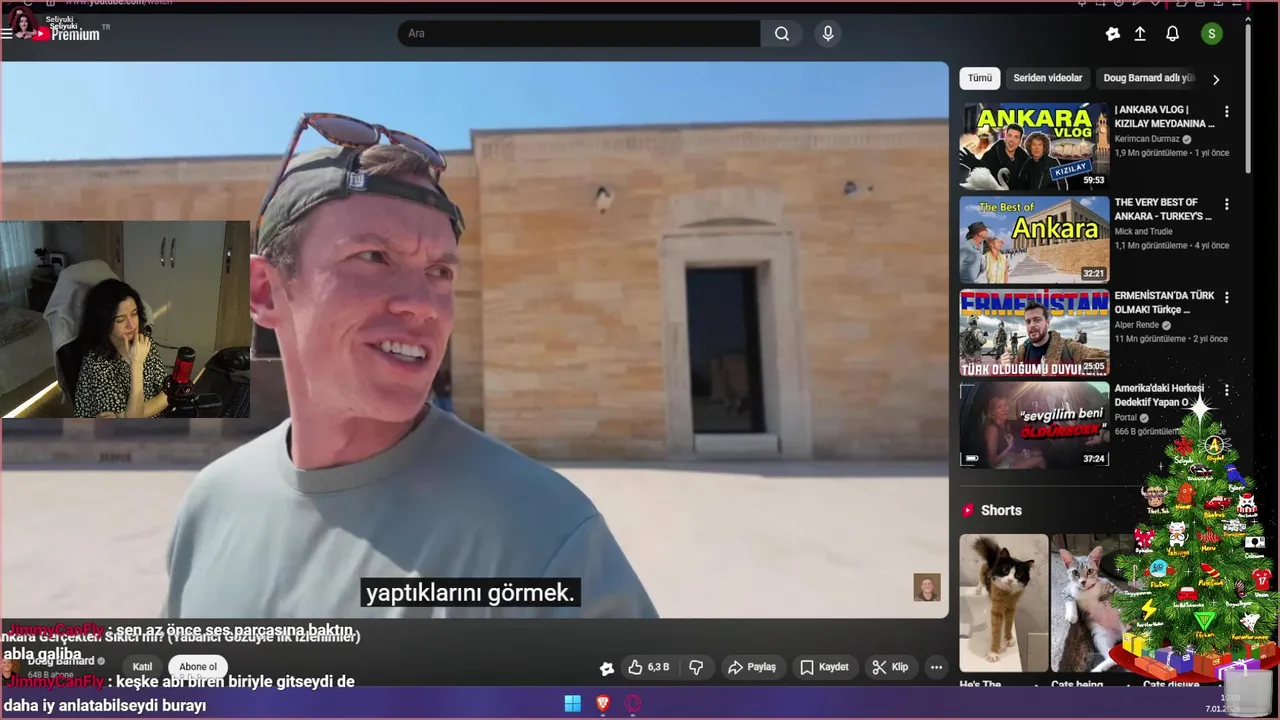The width and height of the screenshot is (1280, 720).
Task: Click the Abone ol subscribe button
Action: [x=198, y=667]
